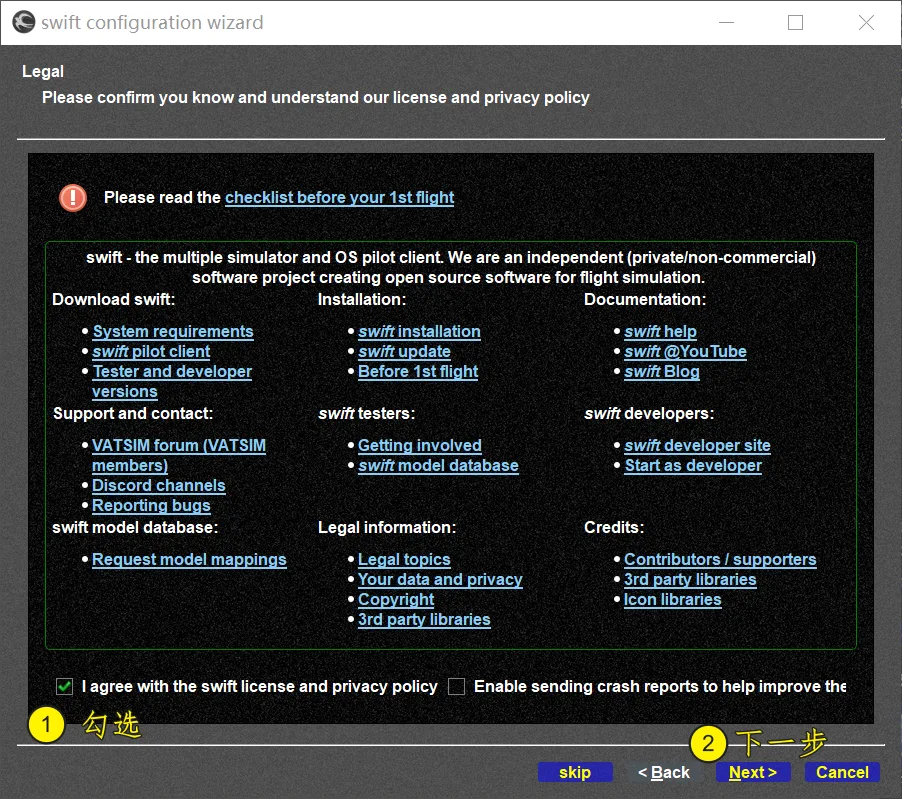Open the Contributors / supporters link
This screenshot has height=799, width=902.
click(720, 560)
